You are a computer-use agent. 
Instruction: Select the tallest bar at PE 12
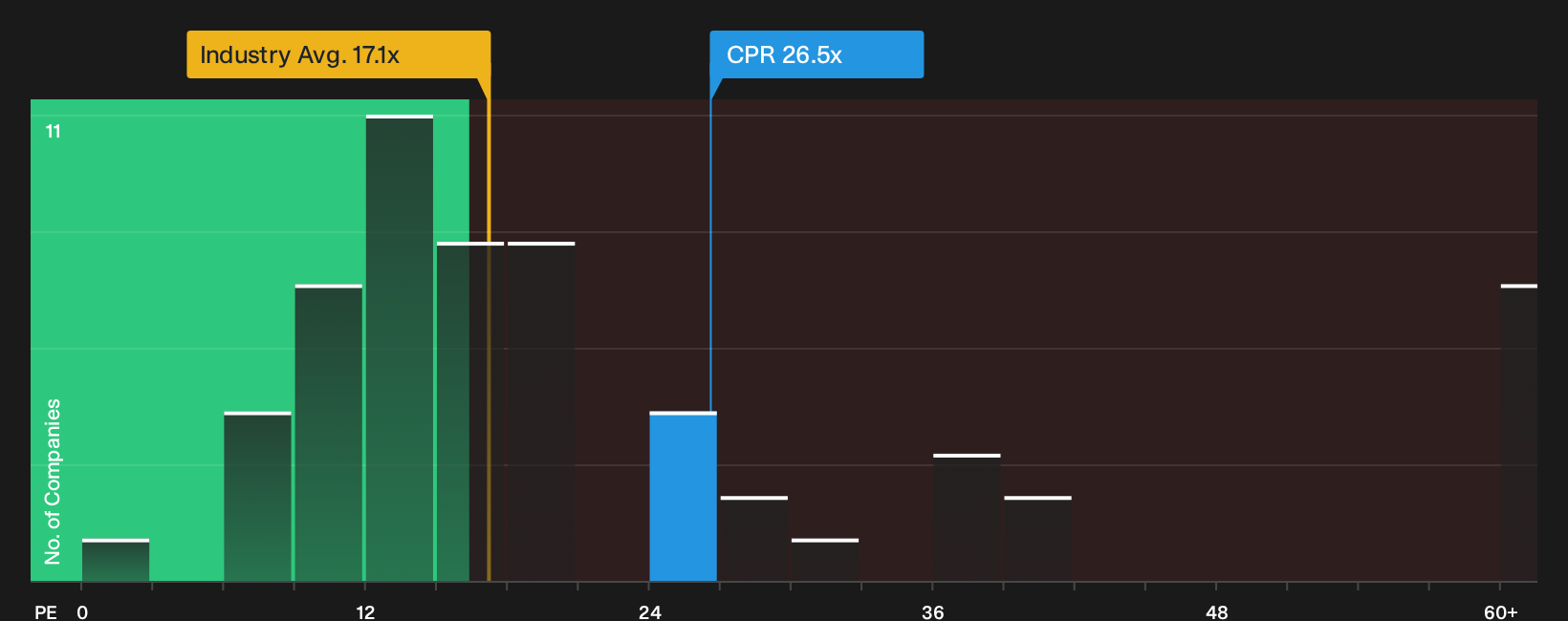tap(400, 348)
